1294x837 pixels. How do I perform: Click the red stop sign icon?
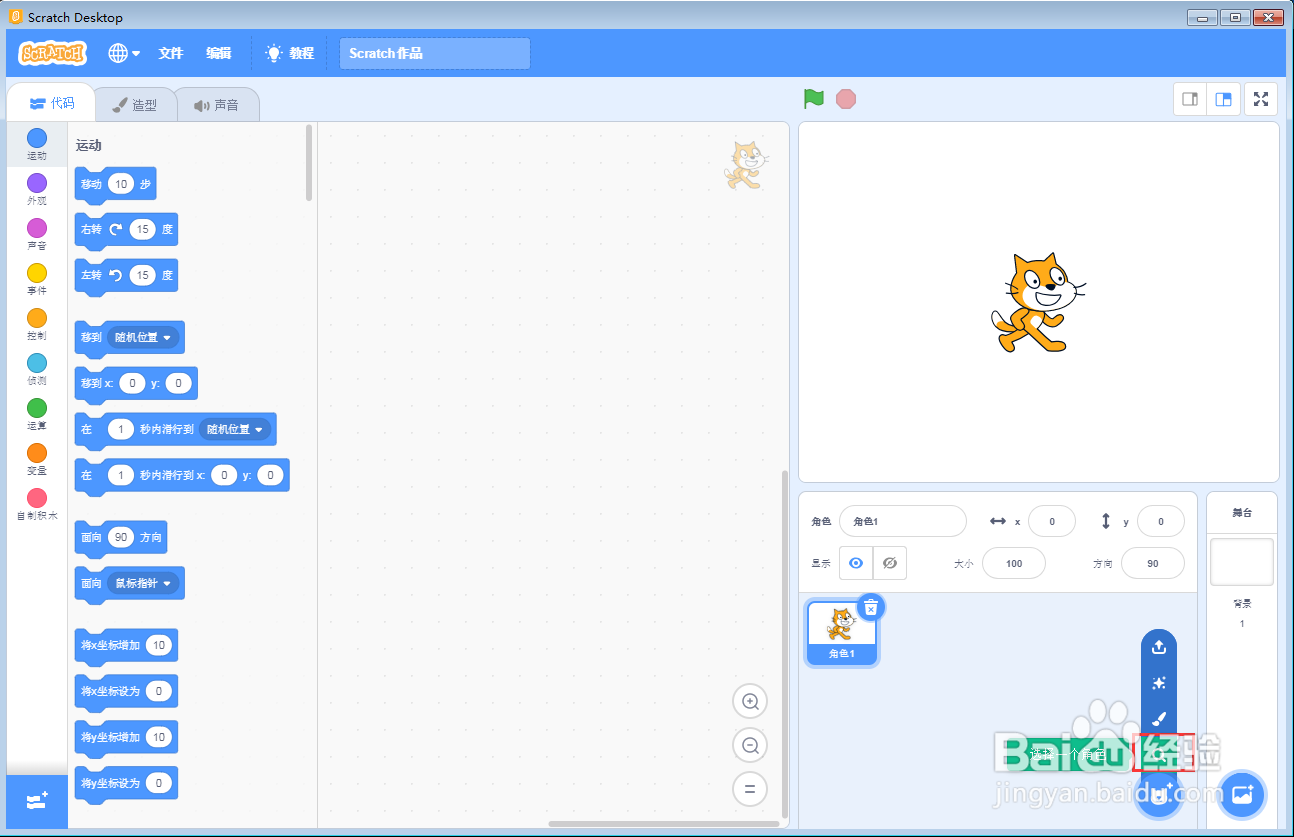[x=846, y=99]
